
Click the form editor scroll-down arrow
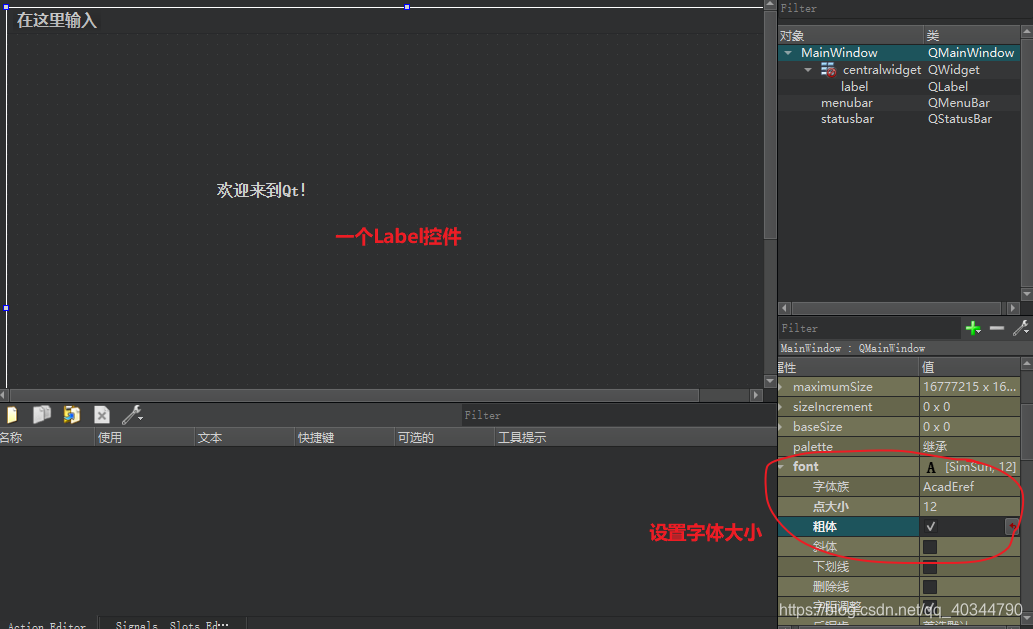pyautogui.click(x=769, y=381)
